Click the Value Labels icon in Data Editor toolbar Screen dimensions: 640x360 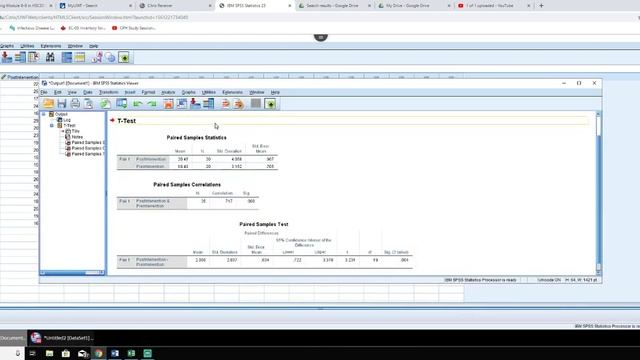[x=97, y=57]
